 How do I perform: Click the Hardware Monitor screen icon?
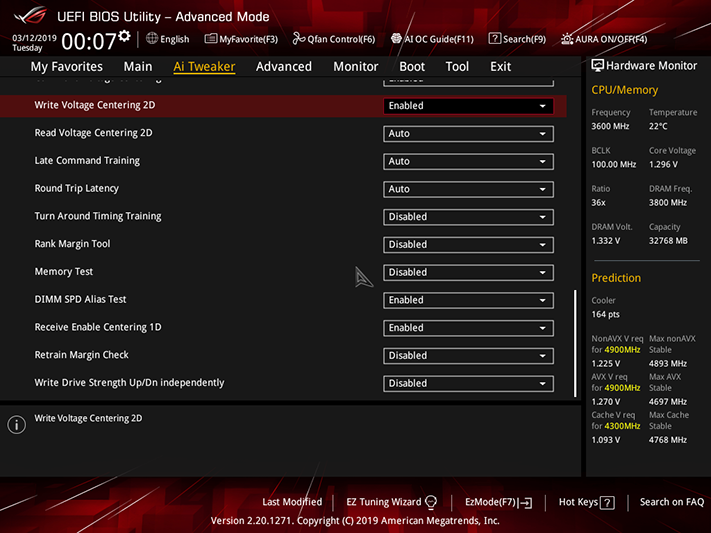(598, 66)
